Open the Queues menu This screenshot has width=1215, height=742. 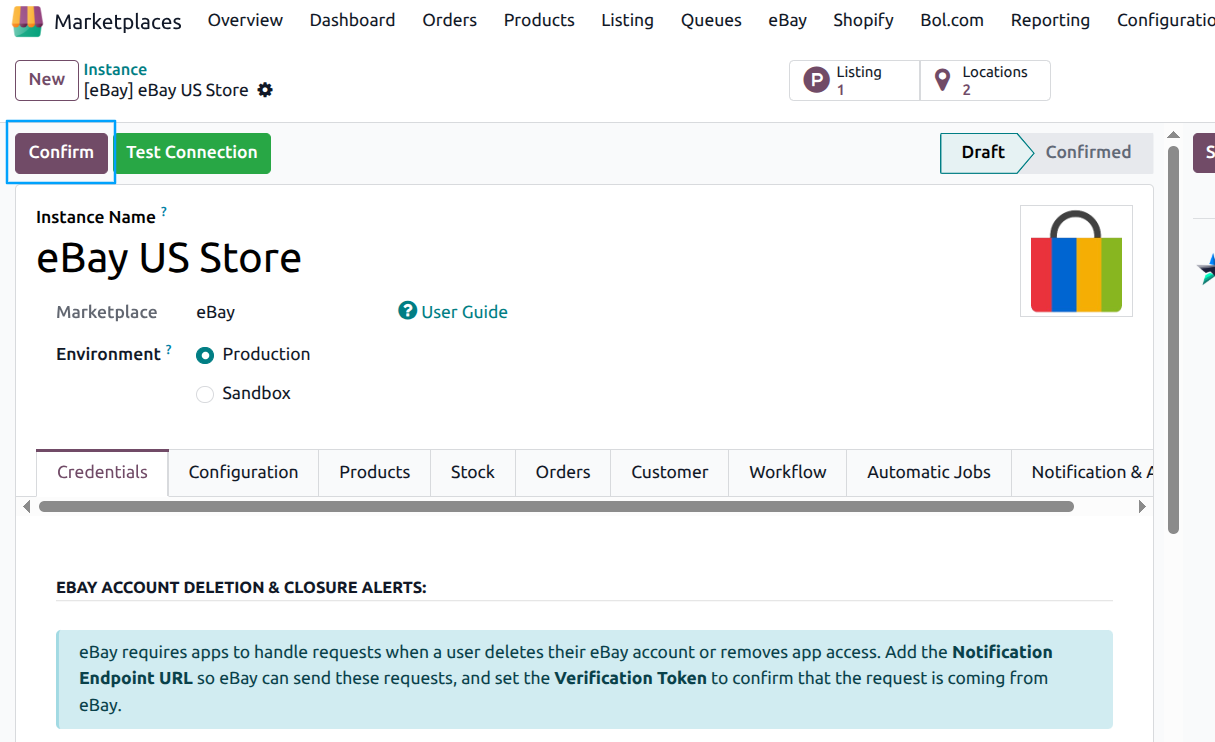point(711,20)
